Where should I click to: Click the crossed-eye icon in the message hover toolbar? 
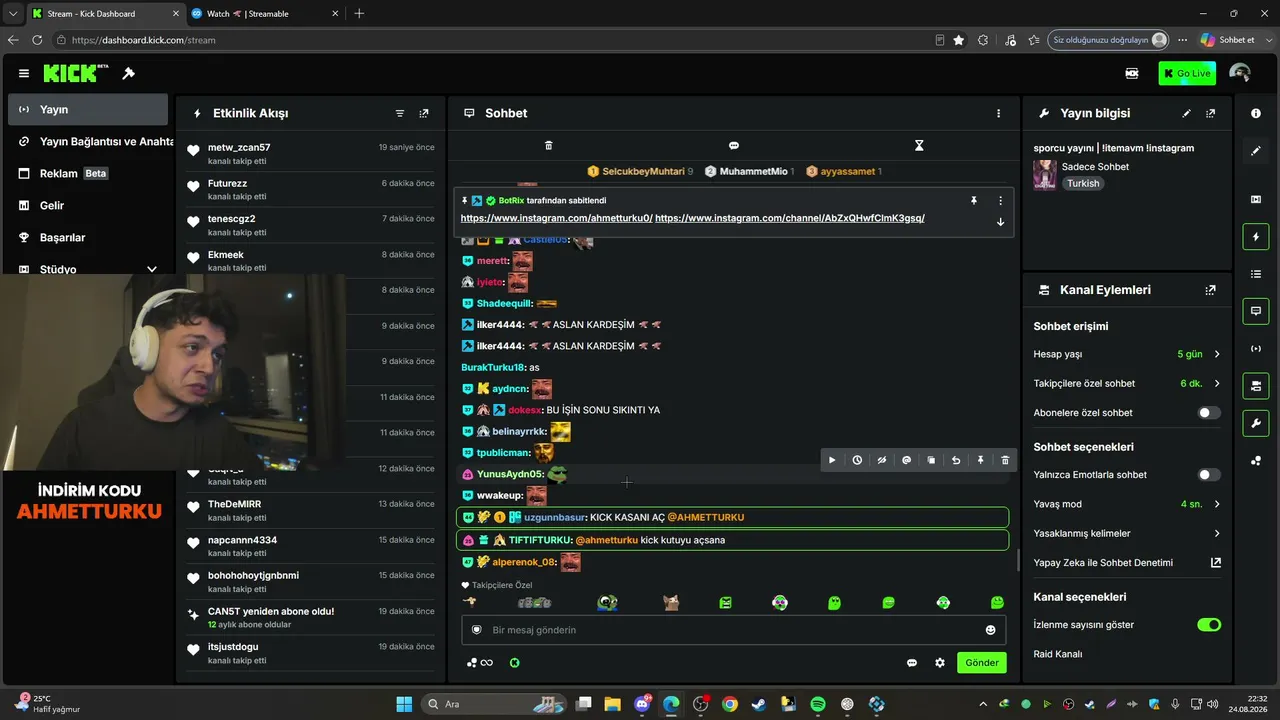pyautogui.click(x=882, y=460)
